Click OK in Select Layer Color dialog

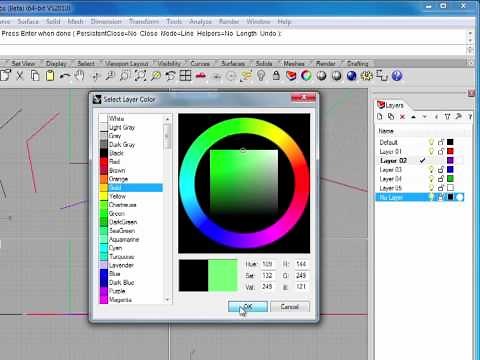point(248,307)
